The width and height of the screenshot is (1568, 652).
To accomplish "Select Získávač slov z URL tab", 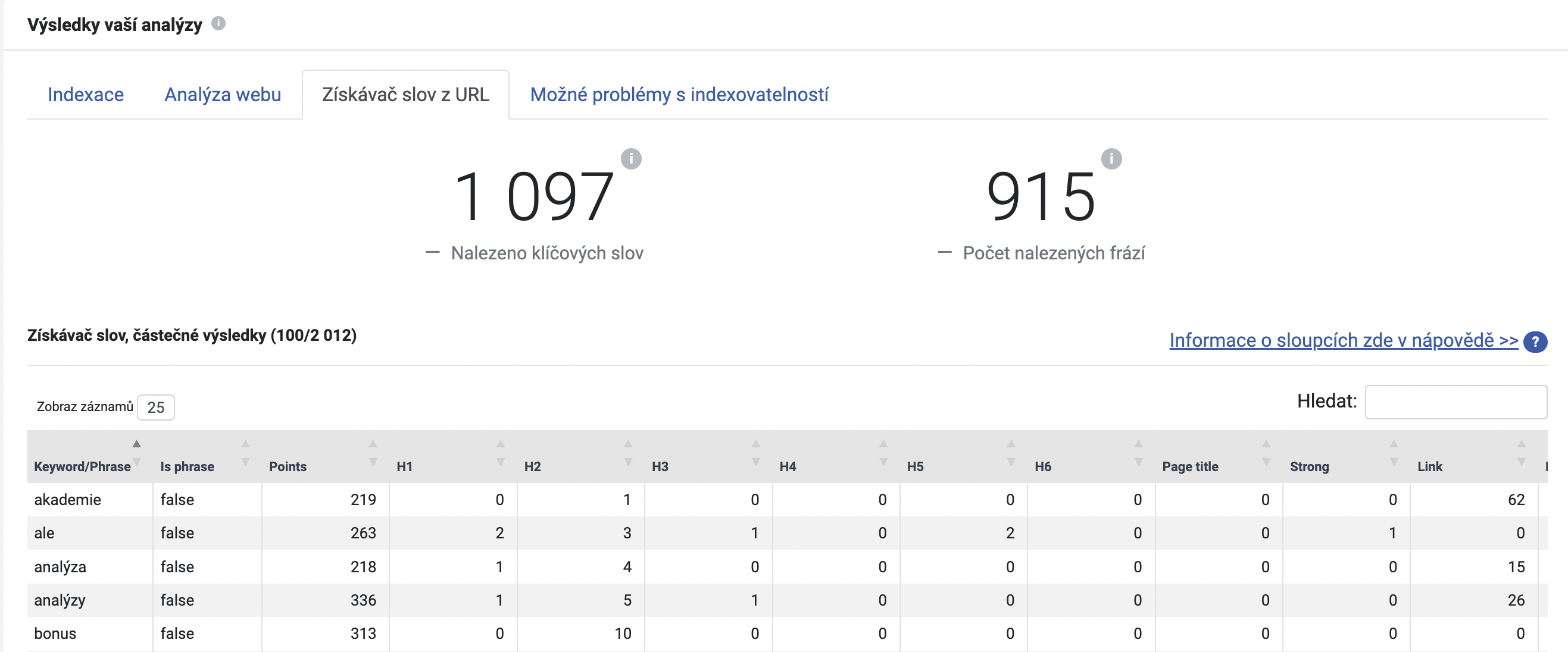I will pos(405,95).
